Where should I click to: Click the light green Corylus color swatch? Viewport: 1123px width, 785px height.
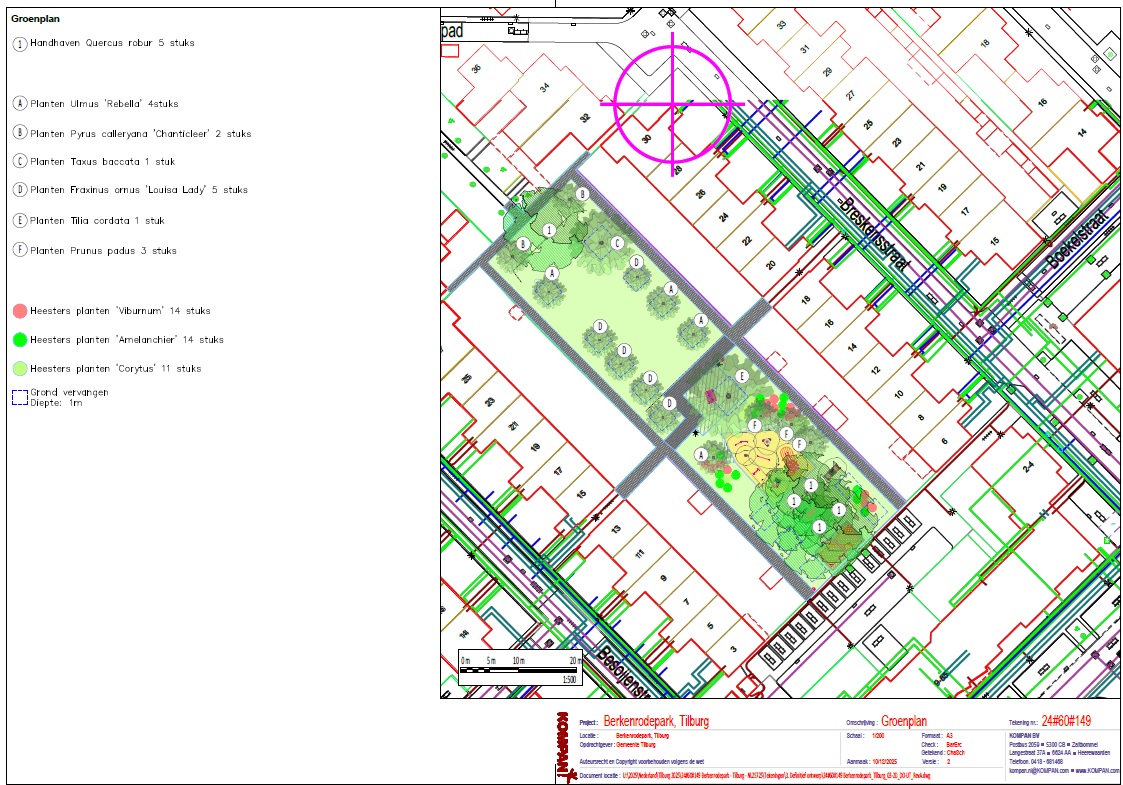pyautogui.click(x=20, y=369)
